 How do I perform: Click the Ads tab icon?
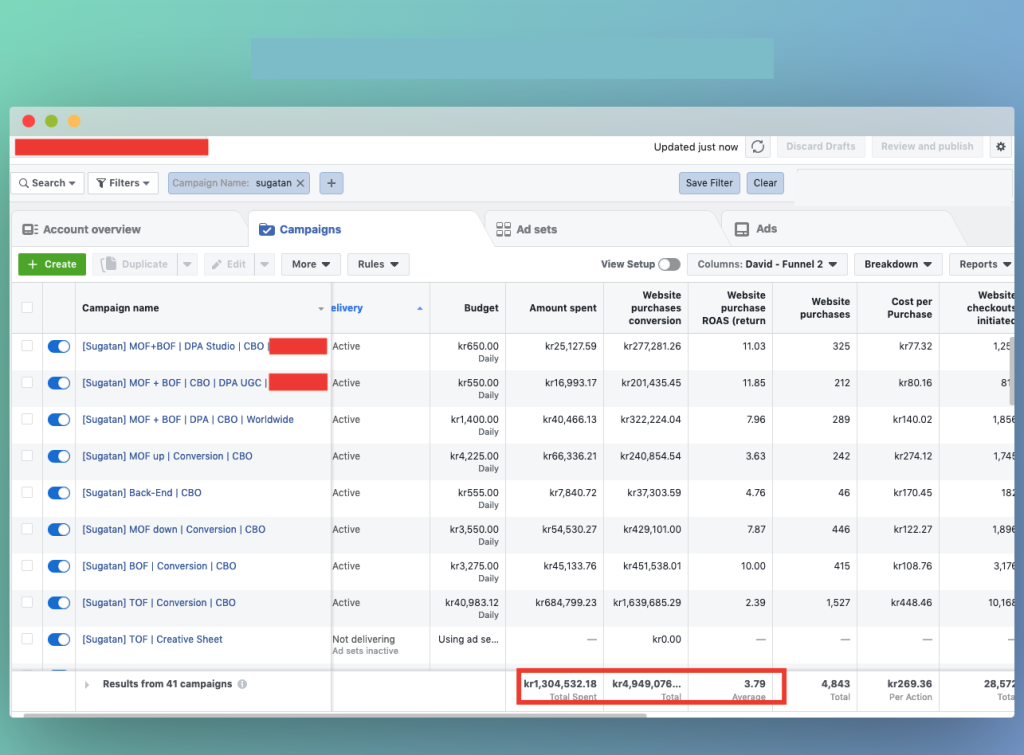(742, 230)
